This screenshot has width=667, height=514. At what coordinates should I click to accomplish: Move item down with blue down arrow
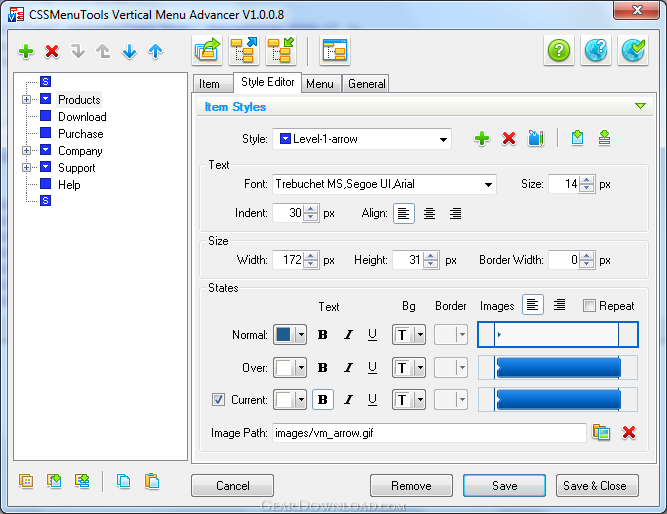(x=129, y=51)
